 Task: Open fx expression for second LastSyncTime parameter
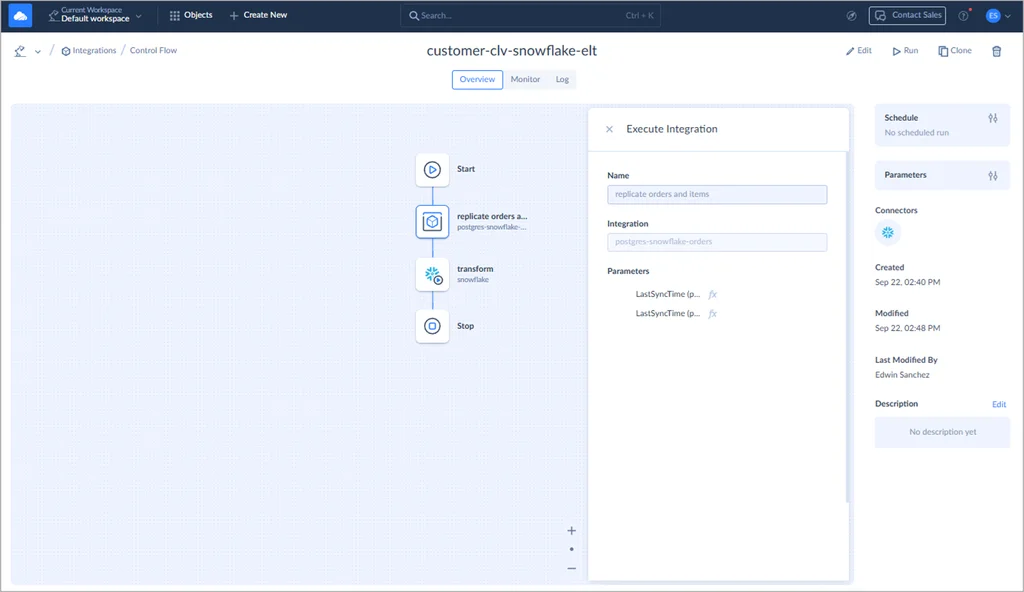pos(712,314)
